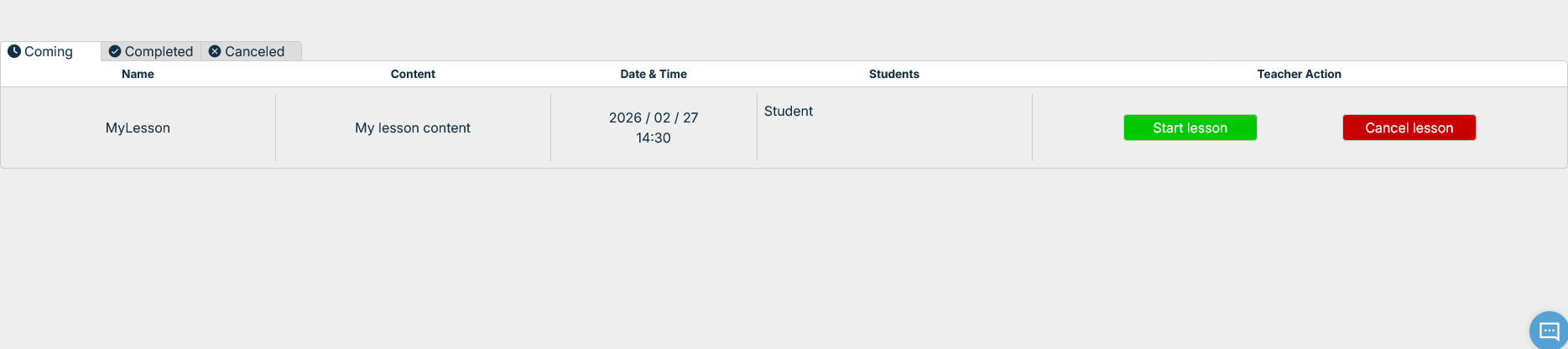Click the 'My lesson content' cell text
The width and height of the screenshot is (1568, 349).
pos(413,128)
